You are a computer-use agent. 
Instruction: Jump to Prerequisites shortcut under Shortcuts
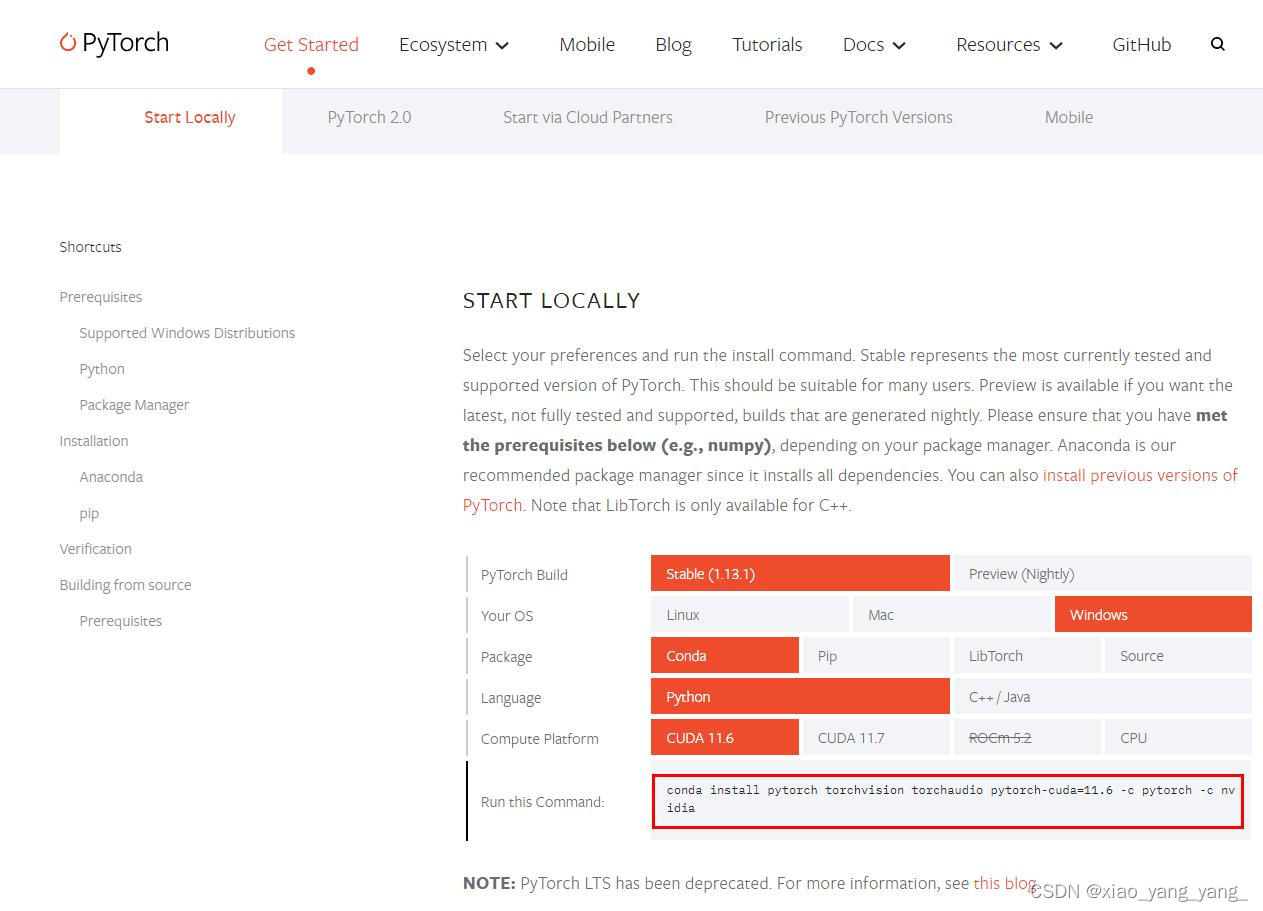click(100, 297)
